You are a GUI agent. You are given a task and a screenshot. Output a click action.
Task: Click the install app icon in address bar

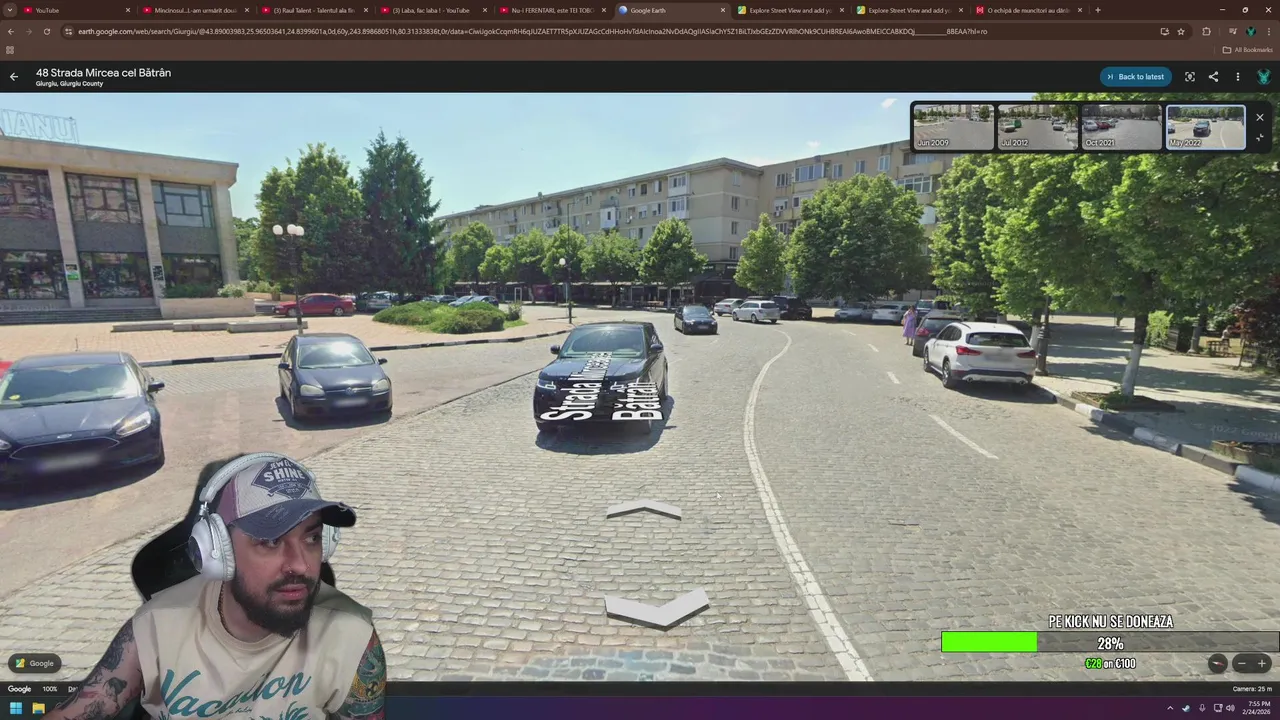pyautogui.click(x=1164, y=31)
